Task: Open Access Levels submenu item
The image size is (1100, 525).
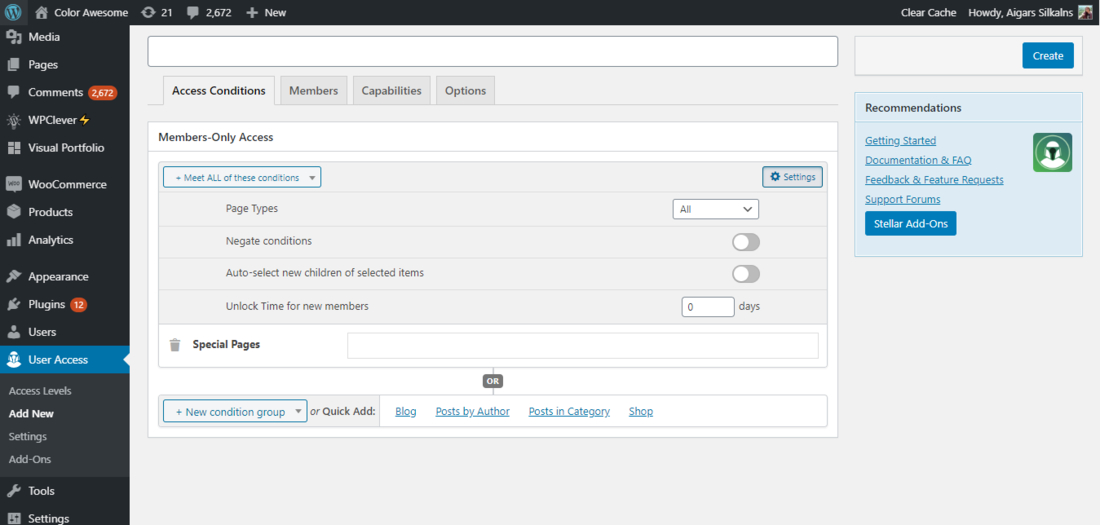Action: pyautogui.click(x=40, y=391)
